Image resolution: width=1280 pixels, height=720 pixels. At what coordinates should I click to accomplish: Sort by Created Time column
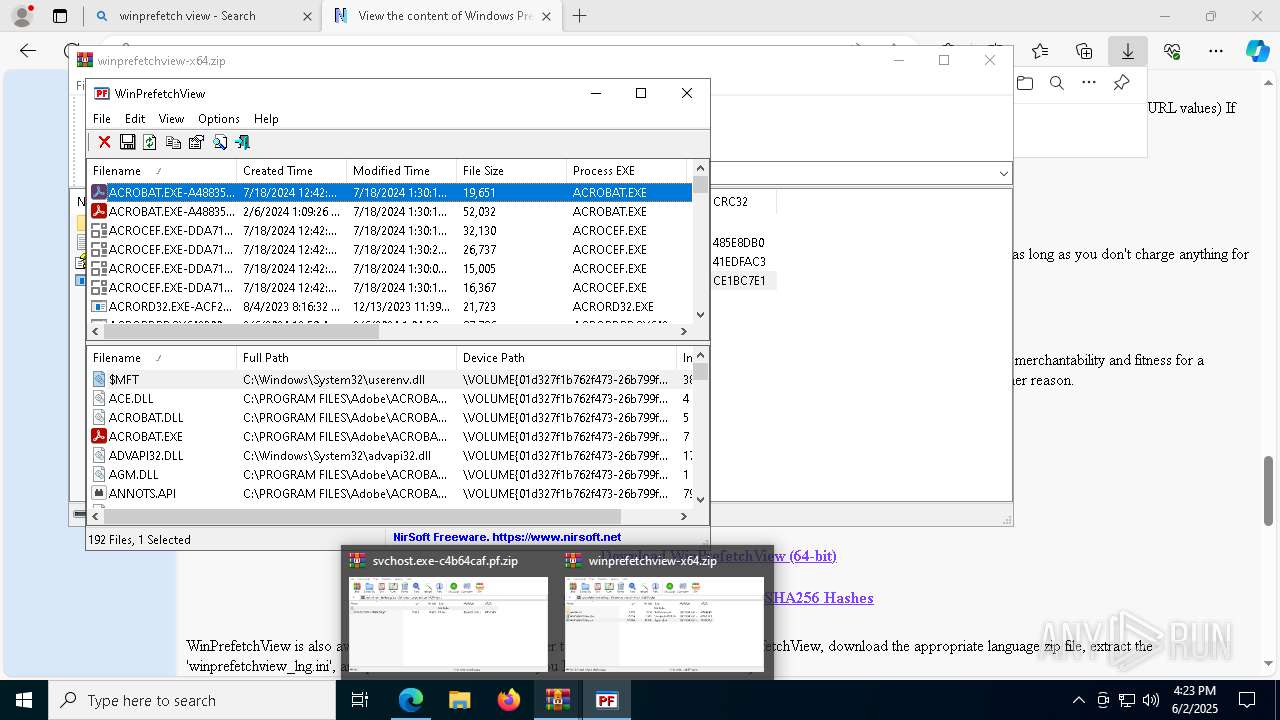tap(292, 170)
